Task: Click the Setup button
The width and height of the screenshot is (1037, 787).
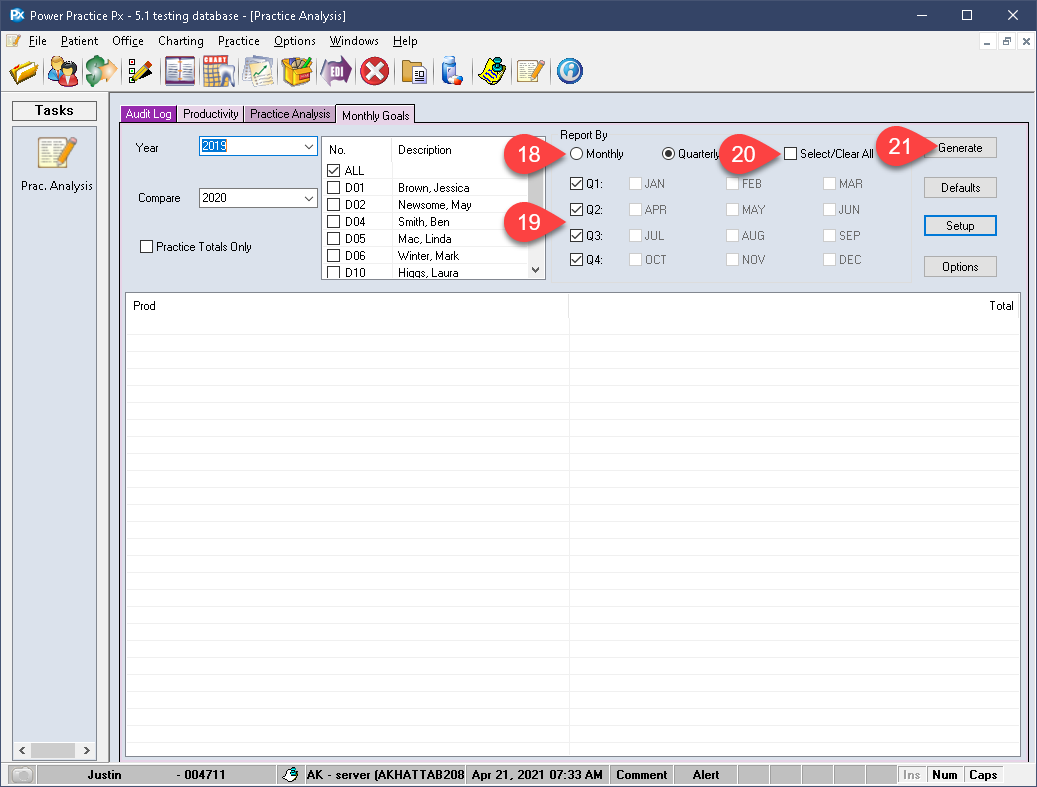Action: pos(960,226)
